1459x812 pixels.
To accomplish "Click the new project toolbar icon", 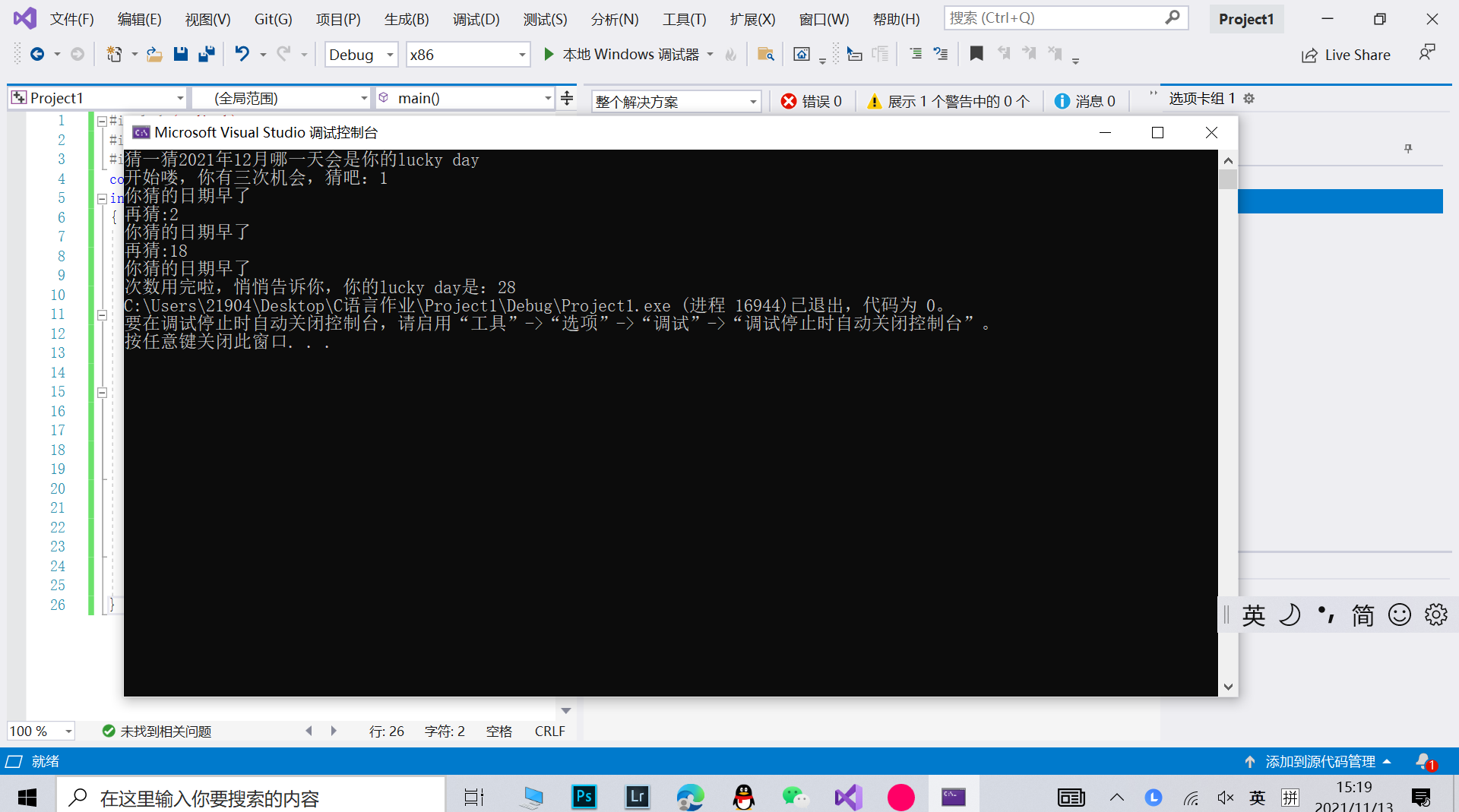I will 114,54.
